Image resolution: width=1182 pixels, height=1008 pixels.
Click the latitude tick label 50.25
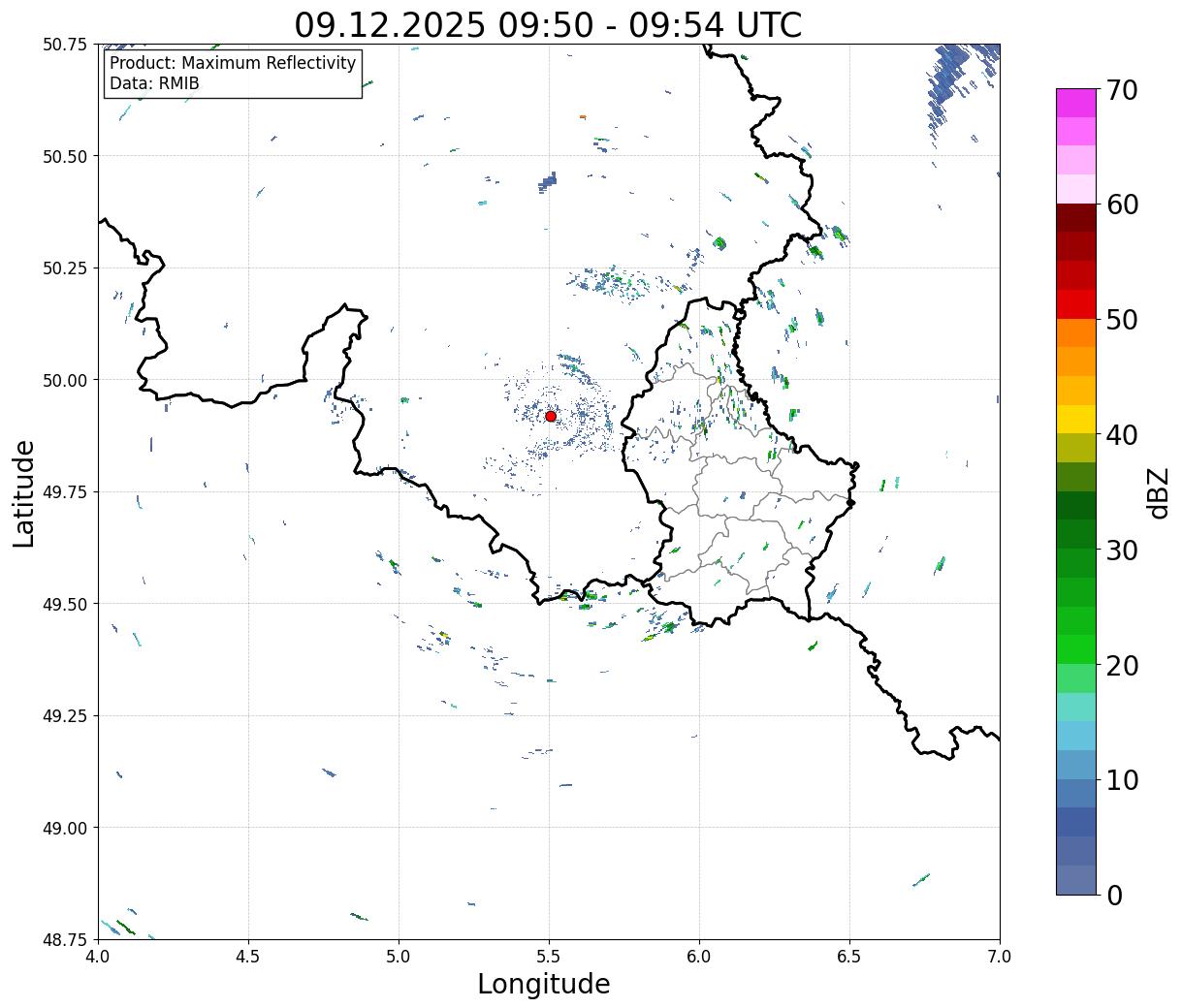pos(65,268)
